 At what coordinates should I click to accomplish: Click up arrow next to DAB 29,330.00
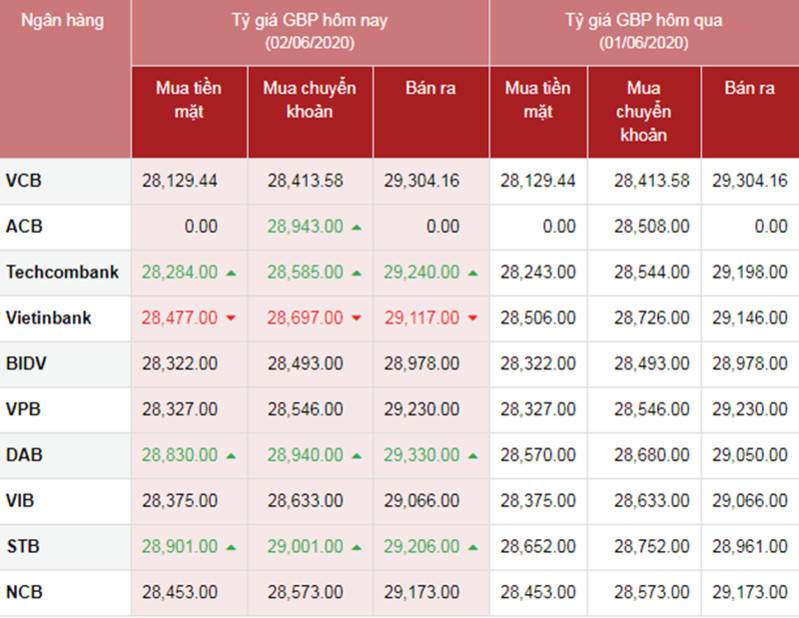click(x=473, y=456)
